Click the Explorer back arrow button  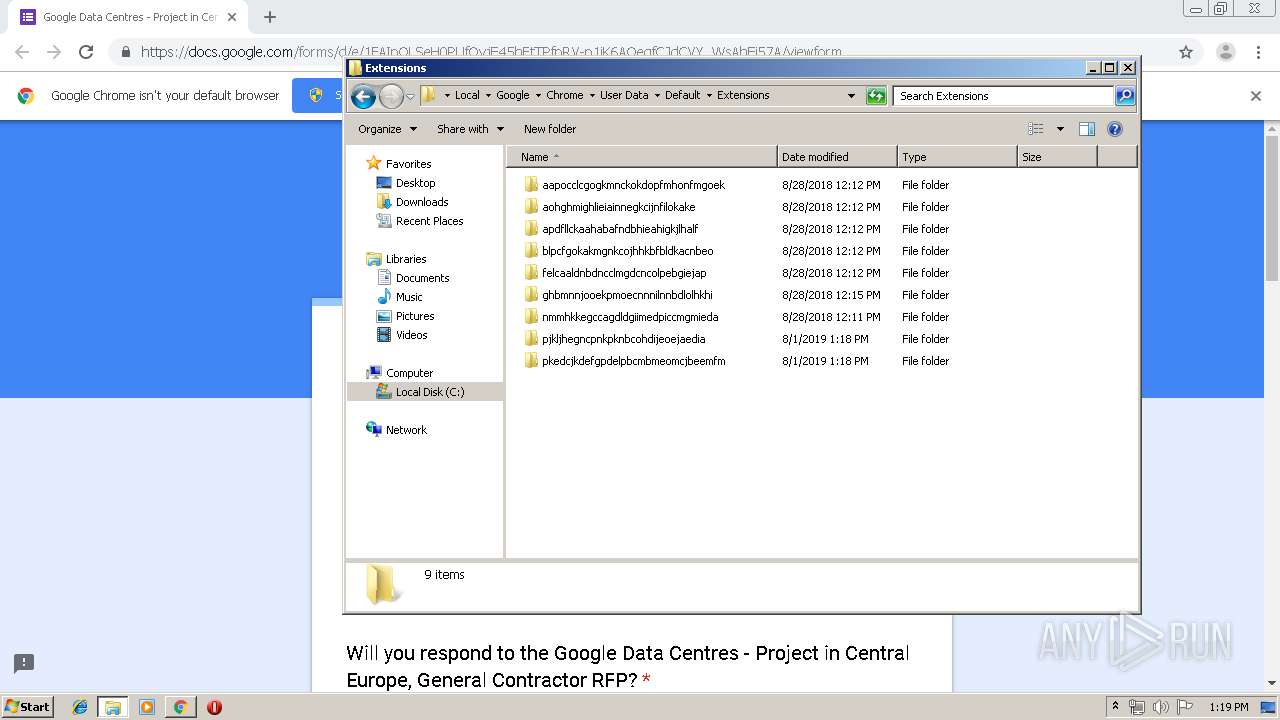[x=363, y=96]
